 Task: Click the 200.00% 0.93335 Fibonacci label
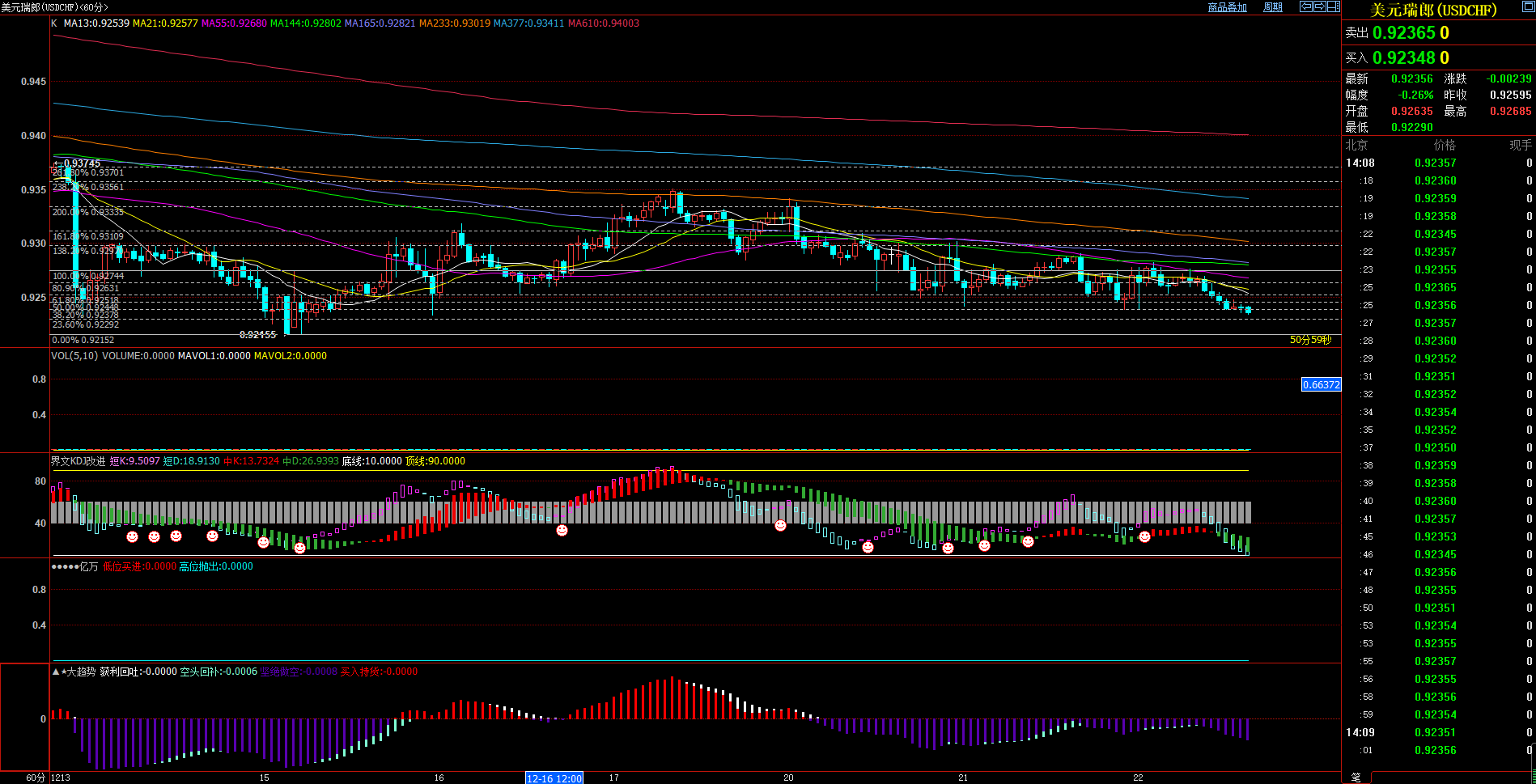(x=88, y=212)
